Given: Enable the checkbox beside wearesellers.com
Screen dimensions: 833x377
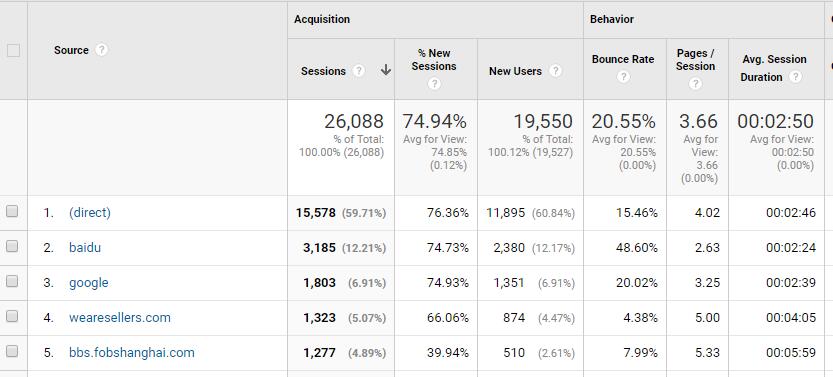Looking at the screenshot, I should click(12, 316).
